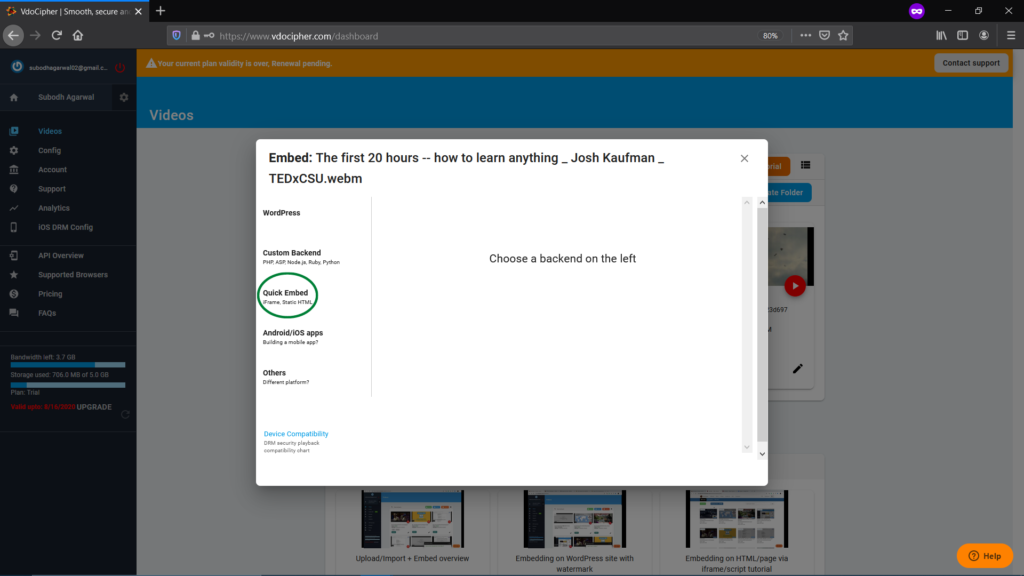Open the Firefox hamburger menu
The width and height of the screenshot is (1024, 576).
click(x=1011, y=35)
